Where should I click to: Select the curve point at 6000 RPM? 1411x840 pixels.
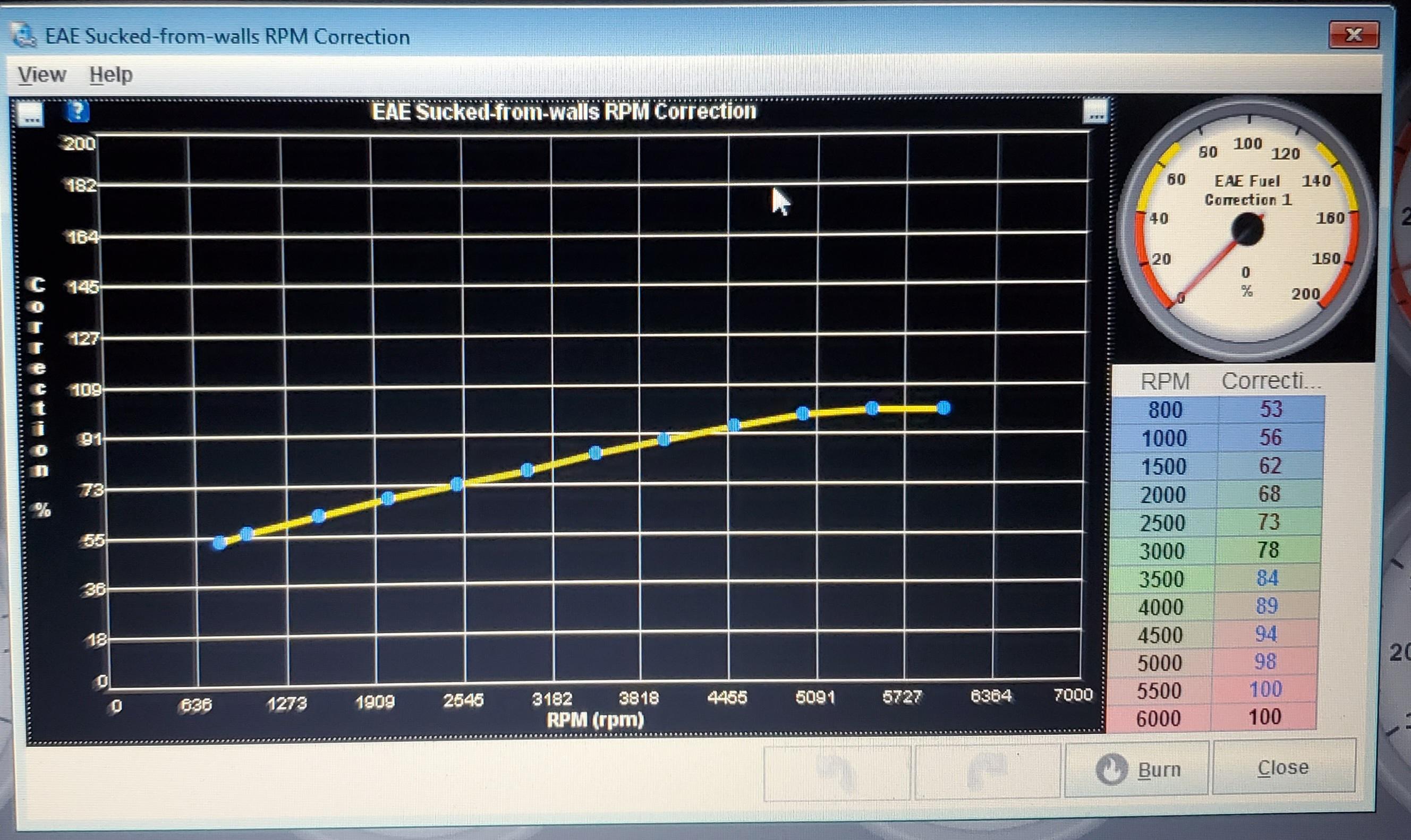(x=943, y=408)
